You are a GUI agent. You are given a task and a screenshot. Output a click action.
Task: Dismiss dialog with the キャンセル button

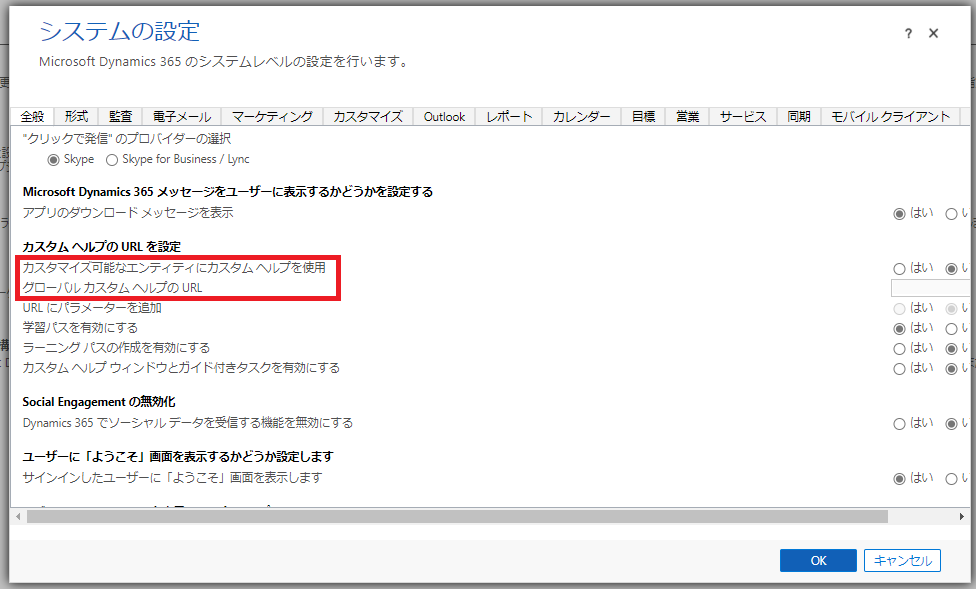(x=902, y=560)
